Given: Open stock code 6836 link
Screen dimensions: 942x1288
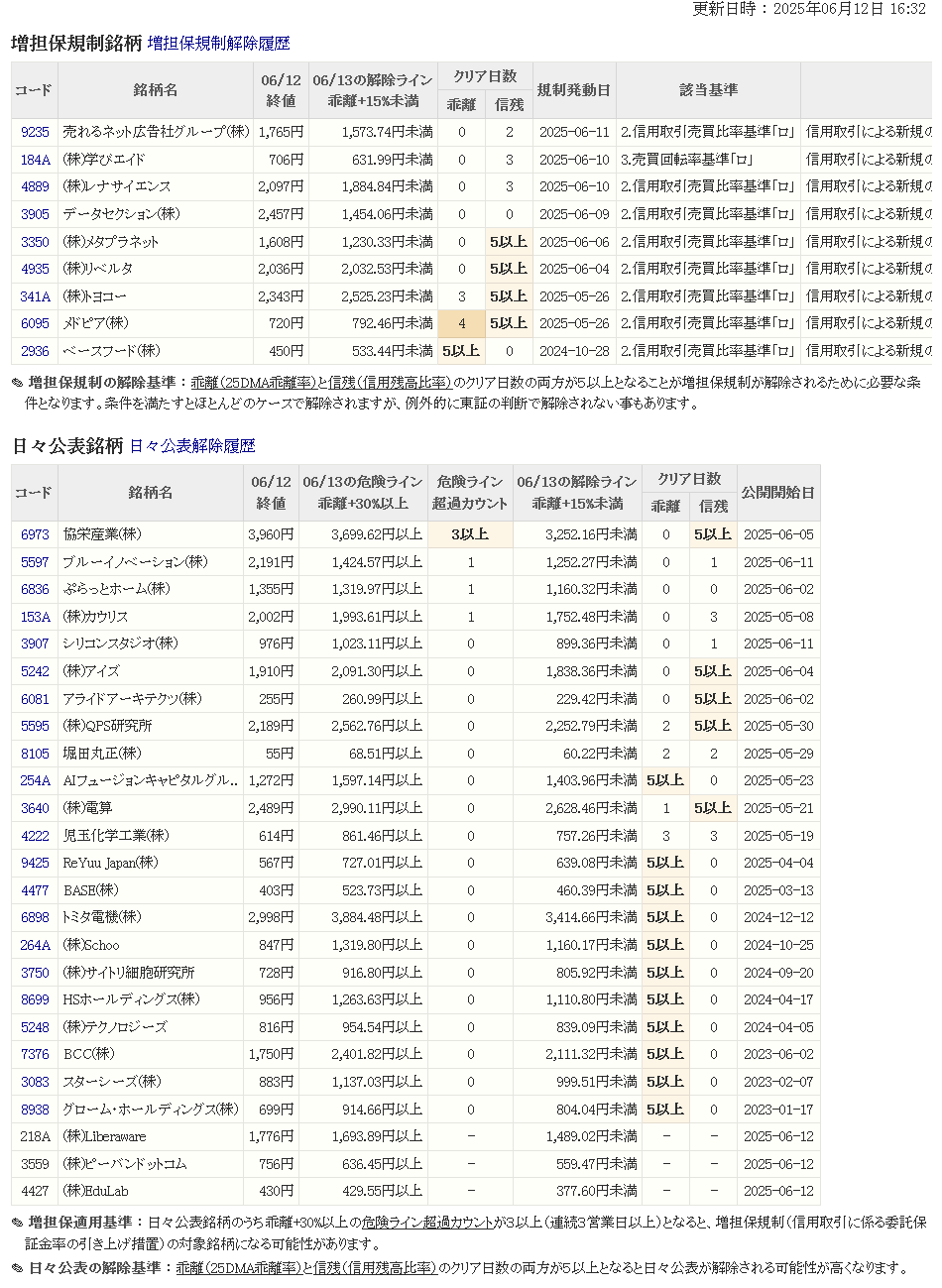Looking at the screenshot, I should pos(35,589).
